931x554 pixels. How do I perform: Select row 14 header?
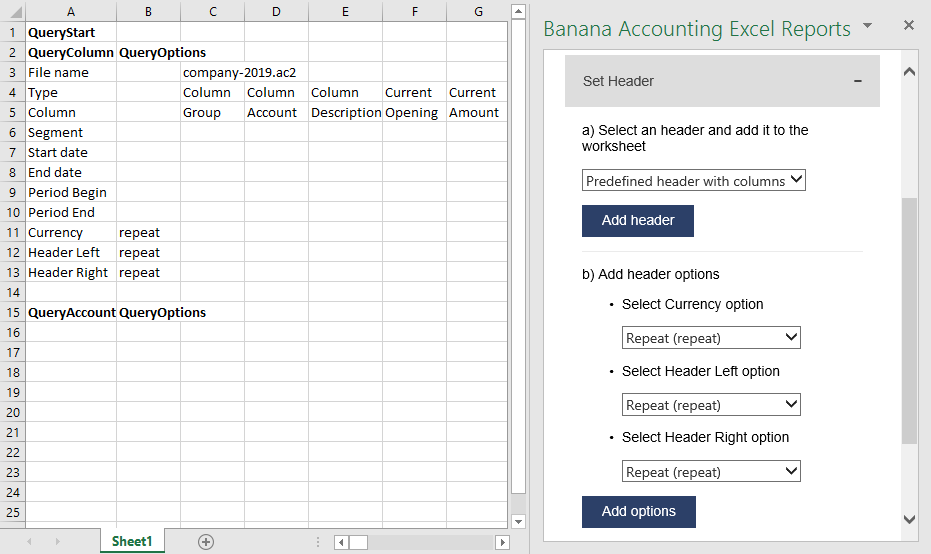tap(12, 293)
